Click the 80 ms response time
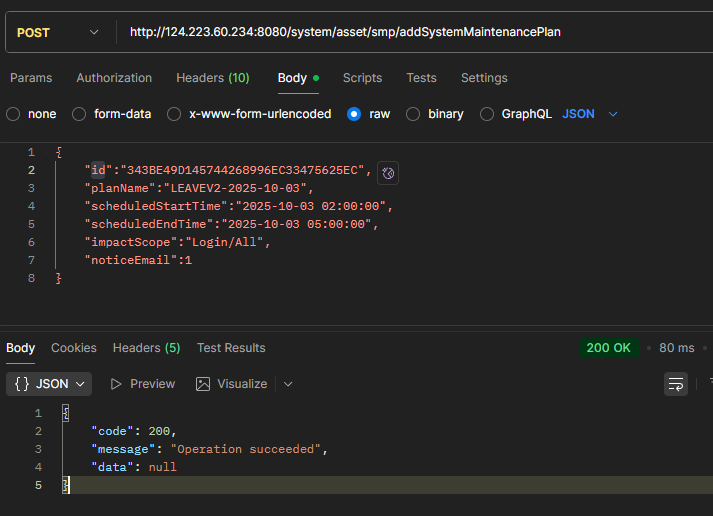 676,348
